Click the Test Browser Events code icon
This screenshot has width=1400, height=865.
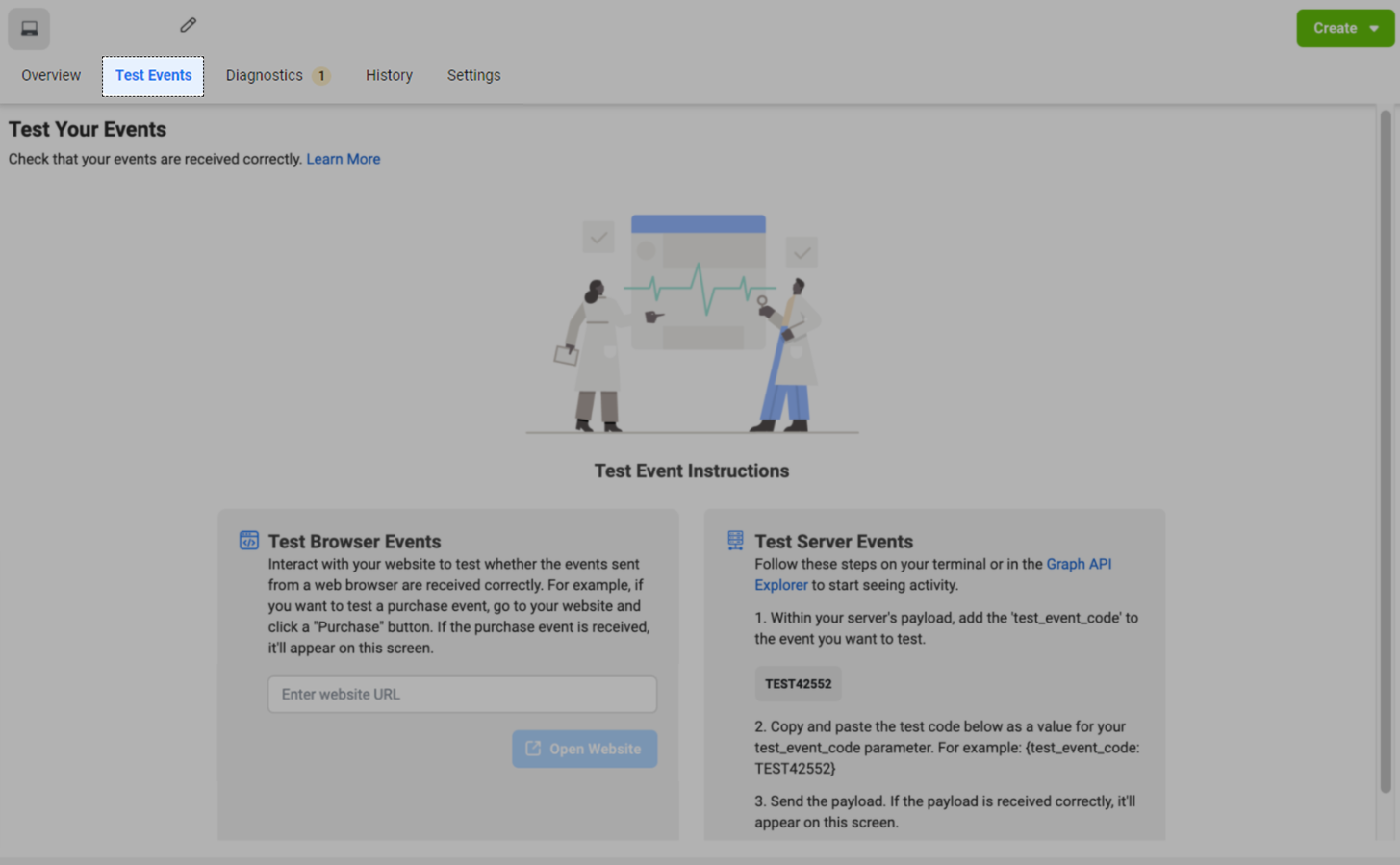249,541
